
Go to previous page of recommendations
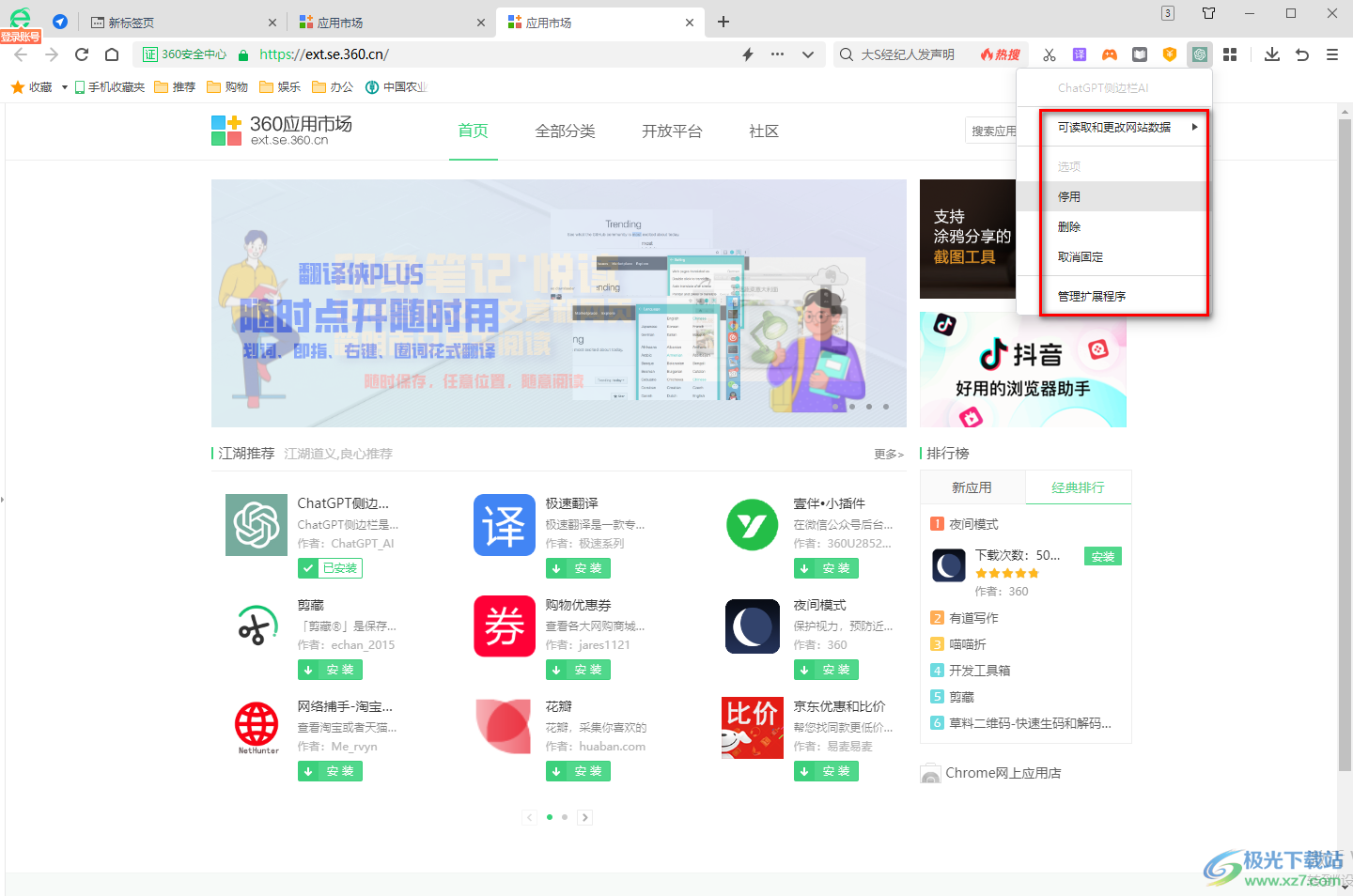click(530, 817)
